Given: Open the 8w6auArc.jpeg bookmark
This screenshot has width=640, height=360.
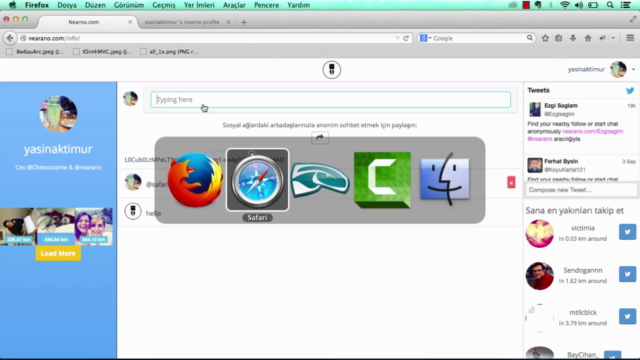Looking at the screenshot, I should point(35,51).
